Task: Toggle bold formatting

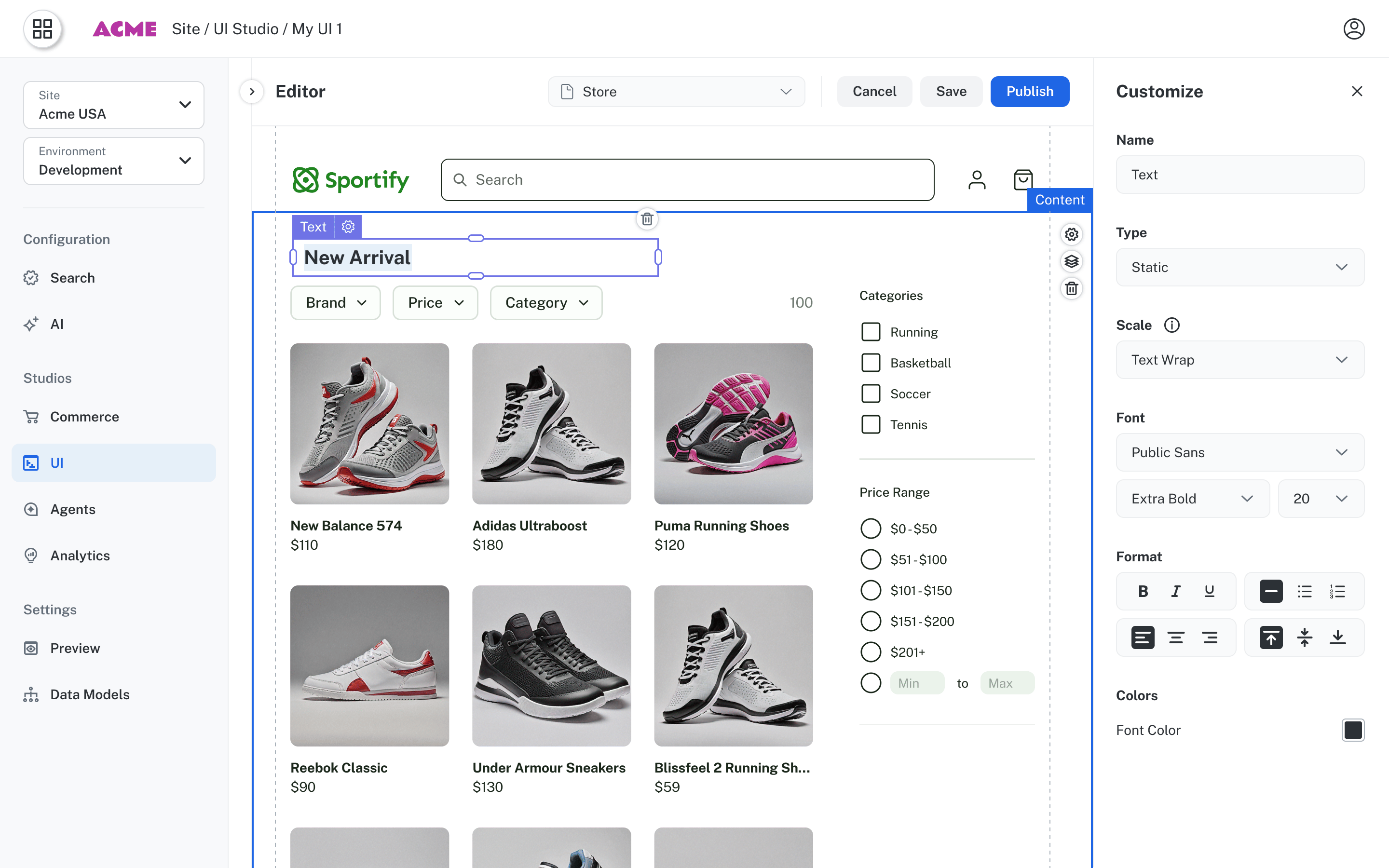Action: click(1143, 591)
